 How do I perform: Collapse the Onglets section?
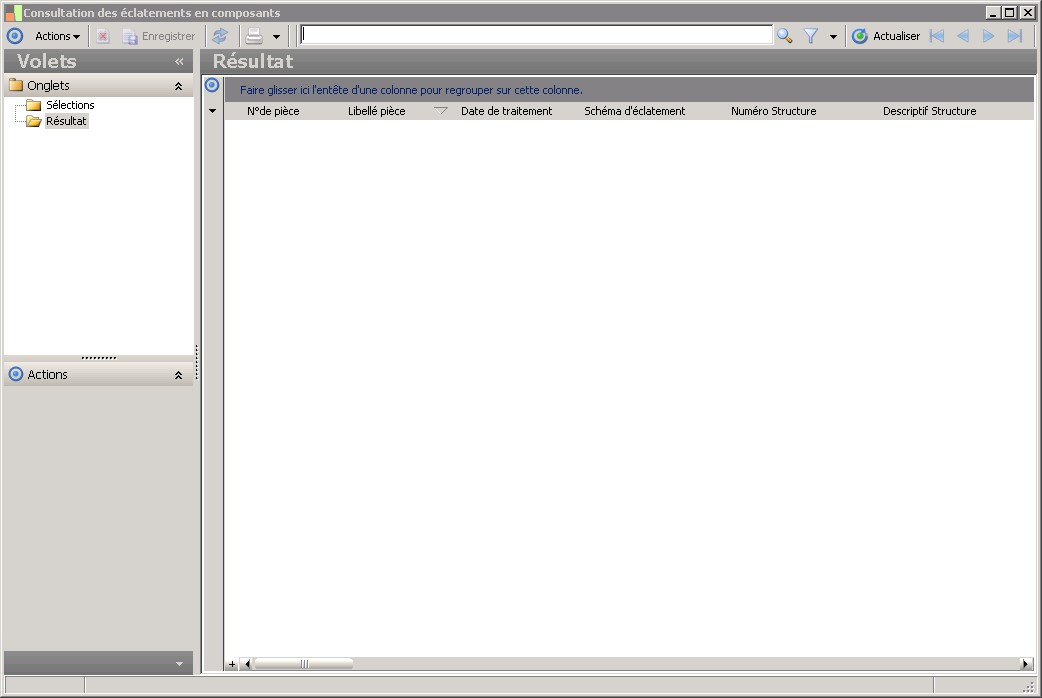coord(178,86)
